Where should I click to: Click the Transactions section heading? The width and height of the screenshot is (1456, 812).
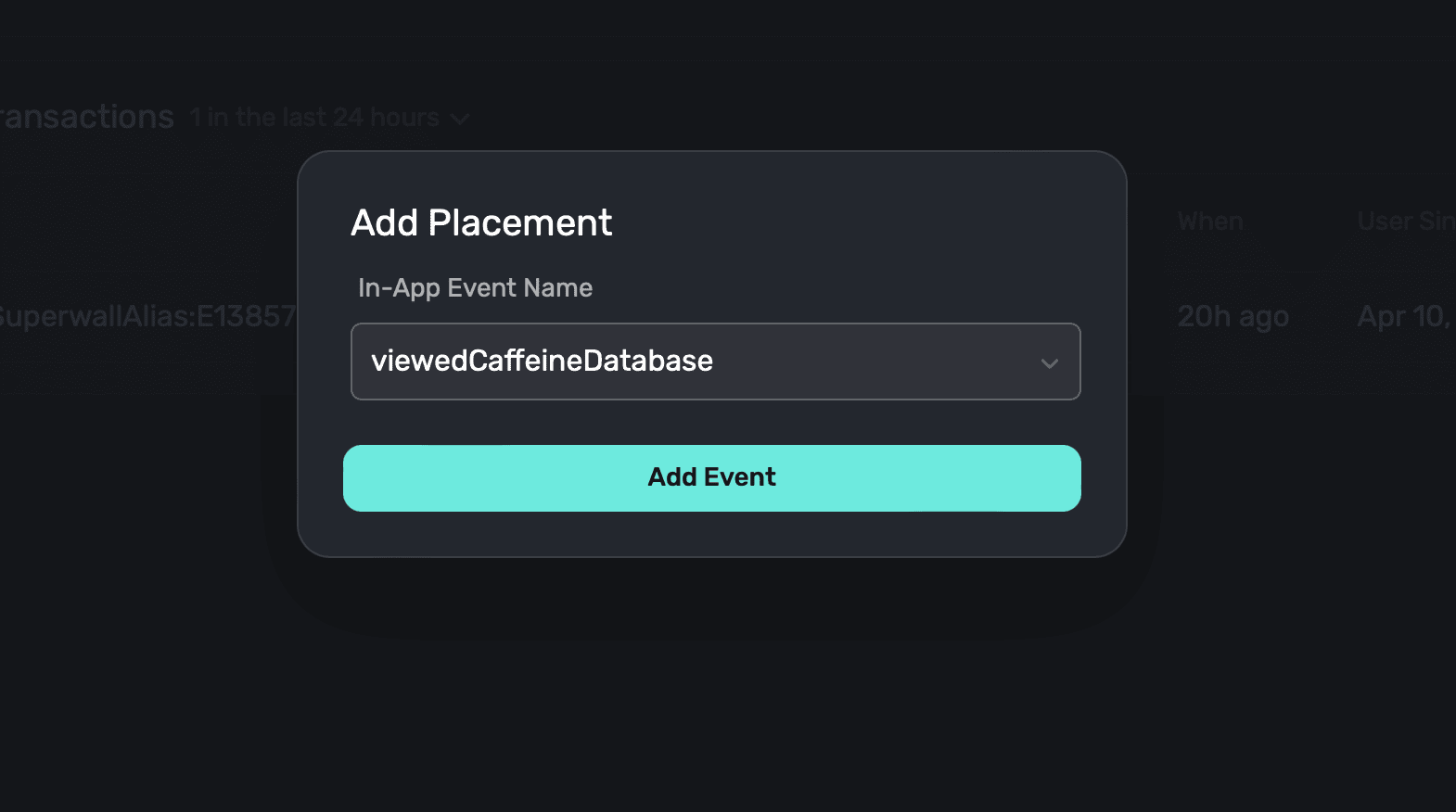point(86,117)
